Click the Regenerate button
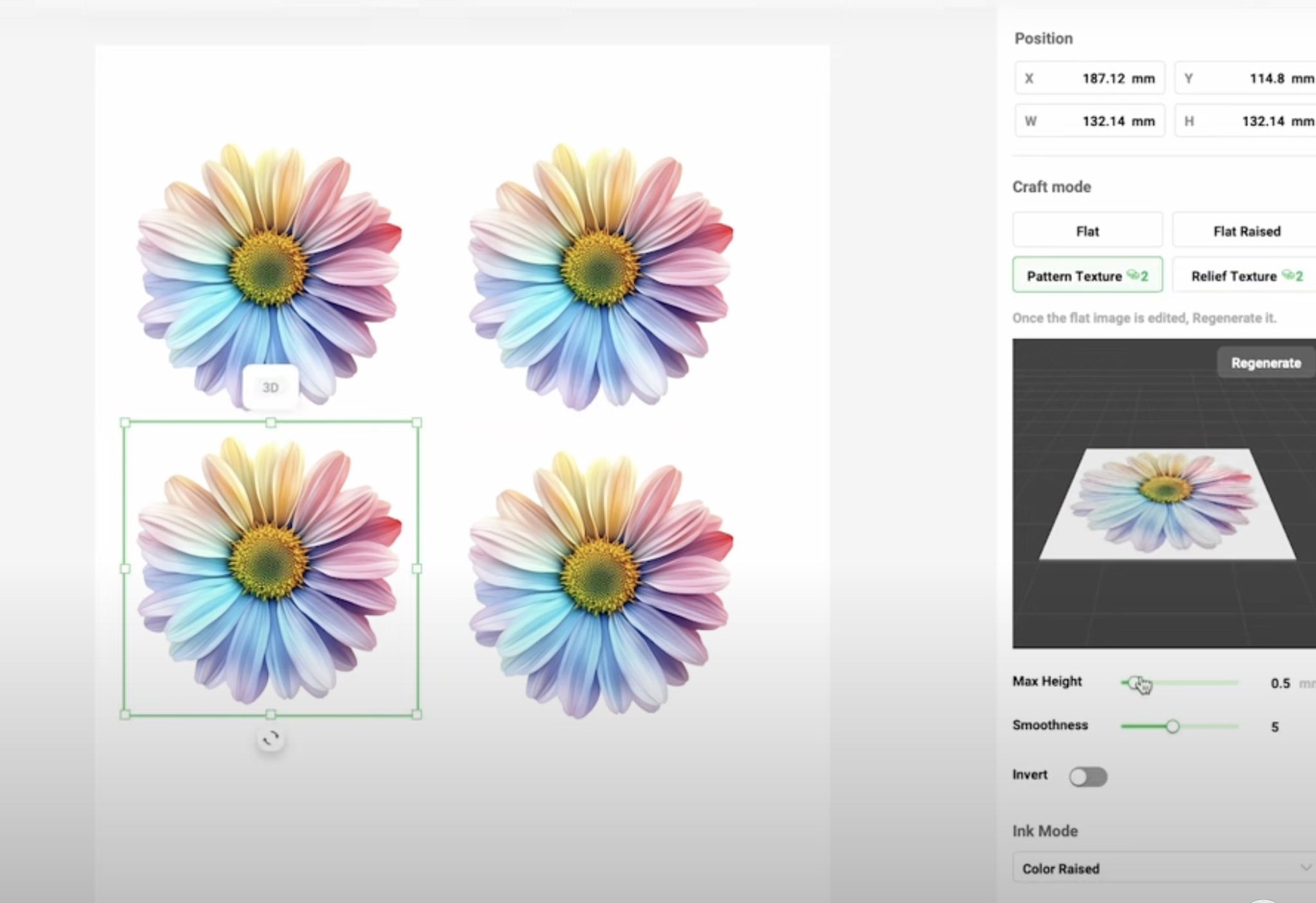Screen dimensions: 1316x903 [1265, 362]
